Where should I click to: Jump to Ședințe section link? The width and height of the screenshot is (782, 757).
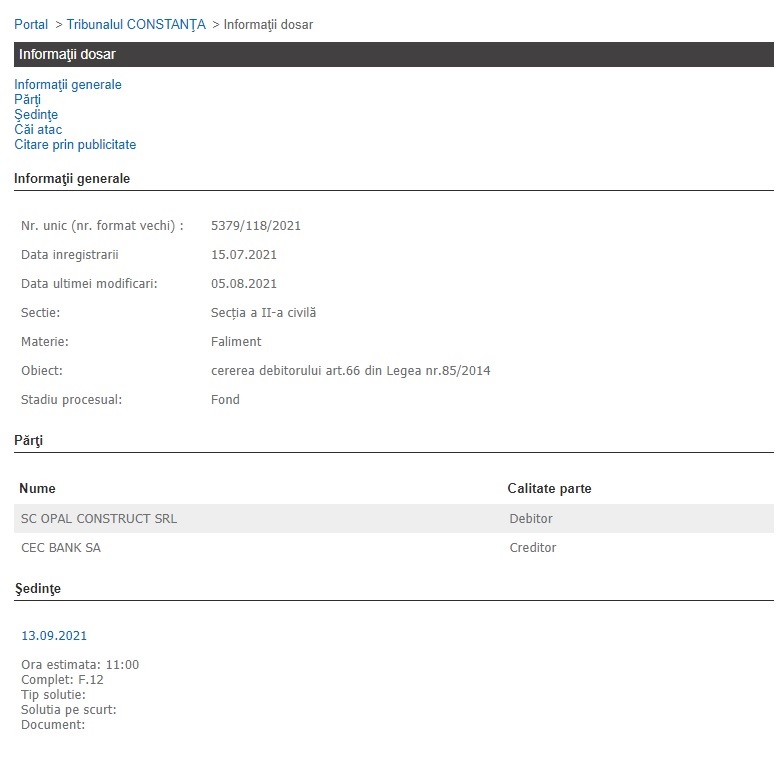point(36,115)
